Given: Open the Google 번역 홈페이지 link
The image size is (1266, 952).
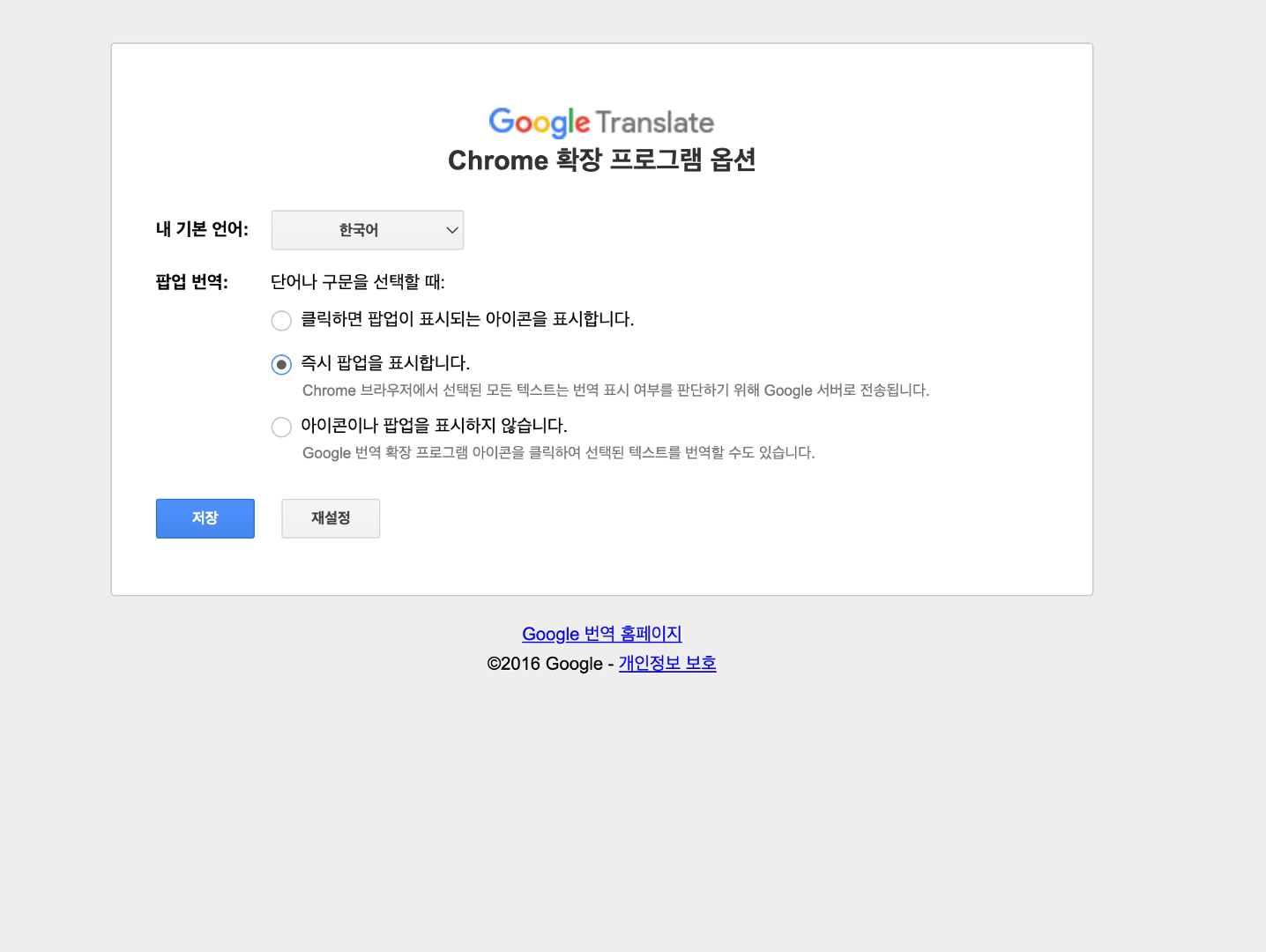Looking at the screenshot, I should click(601, 634).
